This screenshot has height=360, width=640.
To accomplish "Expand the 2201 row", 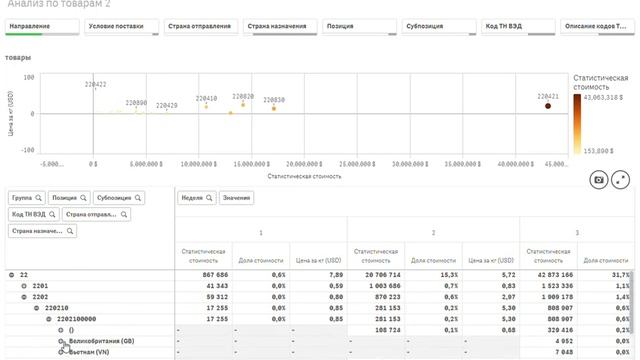I will click(x=24, y=286).
